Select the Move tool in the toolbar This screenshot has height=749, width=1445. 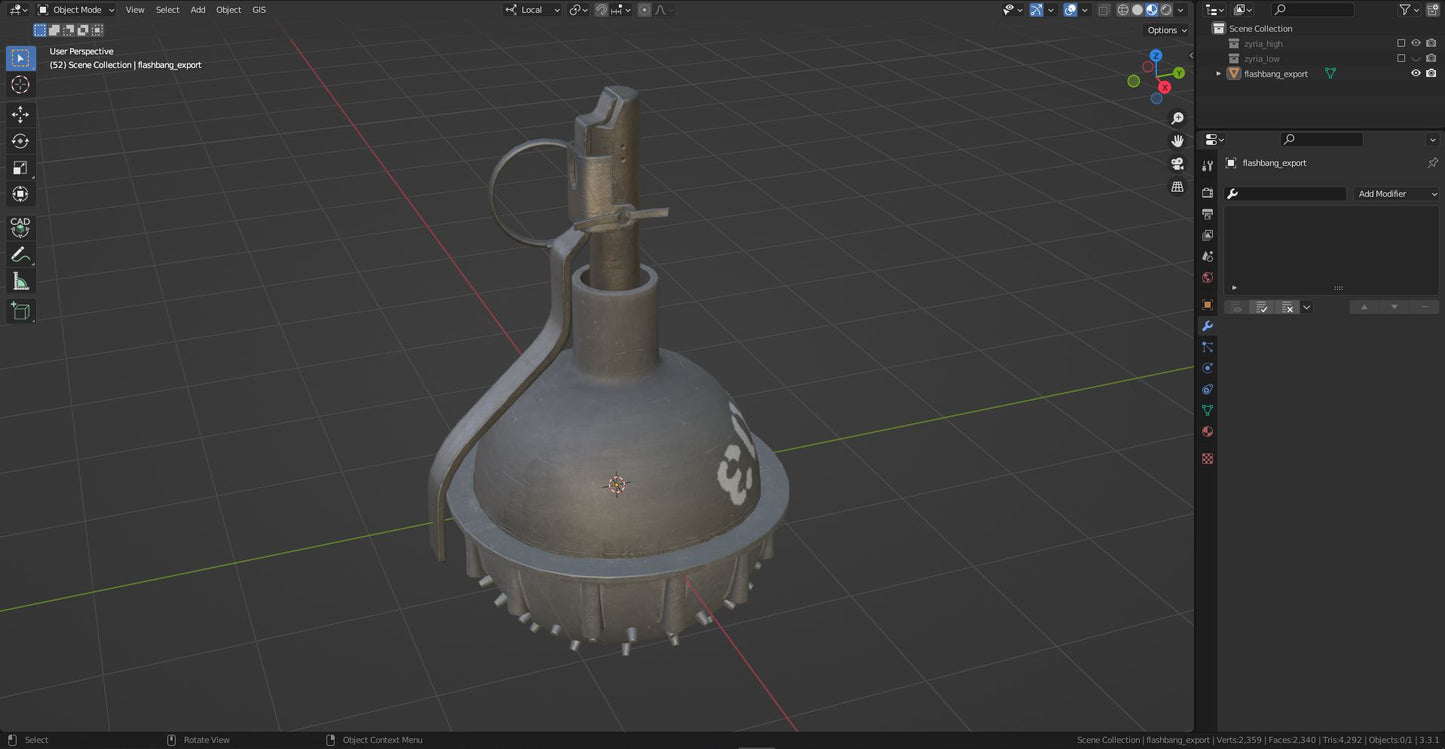pos(20,114)
